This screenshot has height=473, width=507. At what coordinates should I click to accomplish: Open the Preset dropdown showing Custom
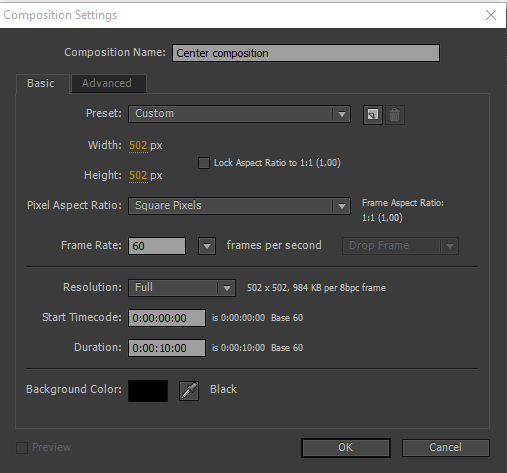click(x=239, y=114)
